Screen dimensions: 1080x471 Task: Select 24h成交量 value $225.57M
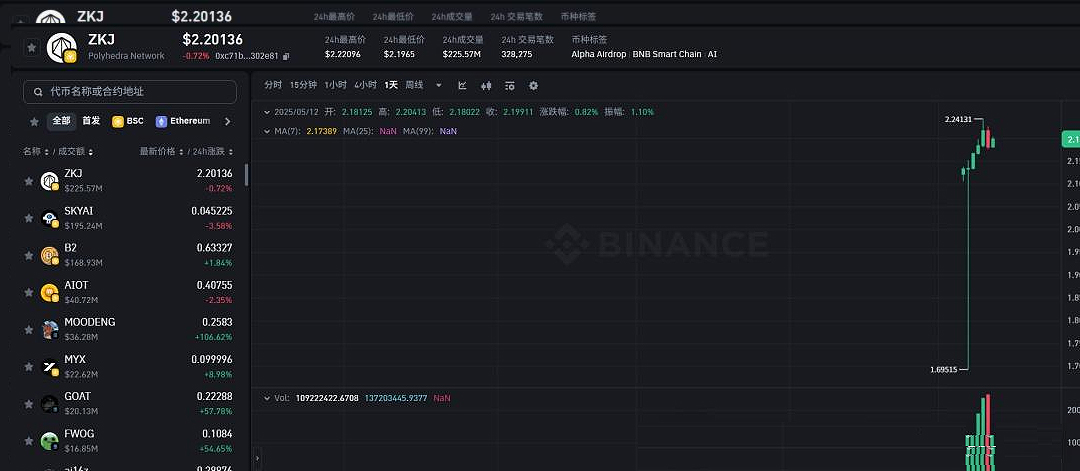coord(461,54)
